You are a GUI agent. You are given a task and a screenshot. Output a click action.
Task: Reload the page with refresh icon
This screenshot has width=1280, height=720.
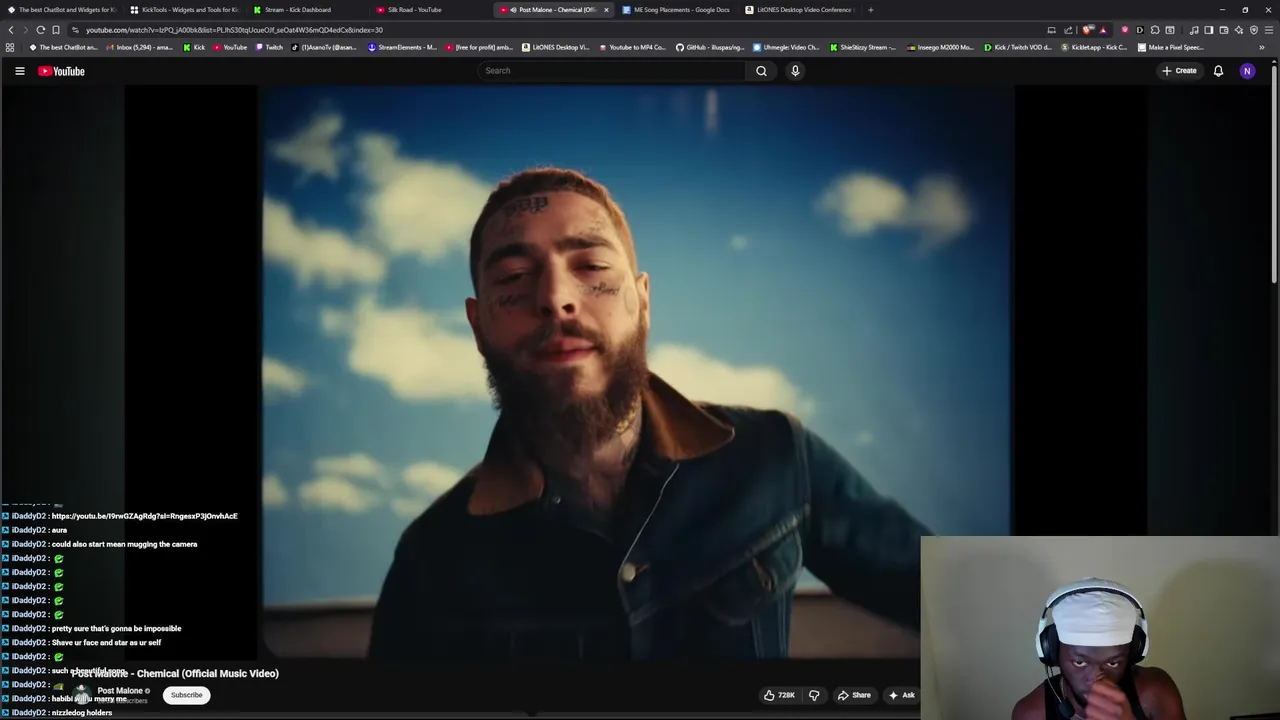pyautogui.click(x=41, y=30)
